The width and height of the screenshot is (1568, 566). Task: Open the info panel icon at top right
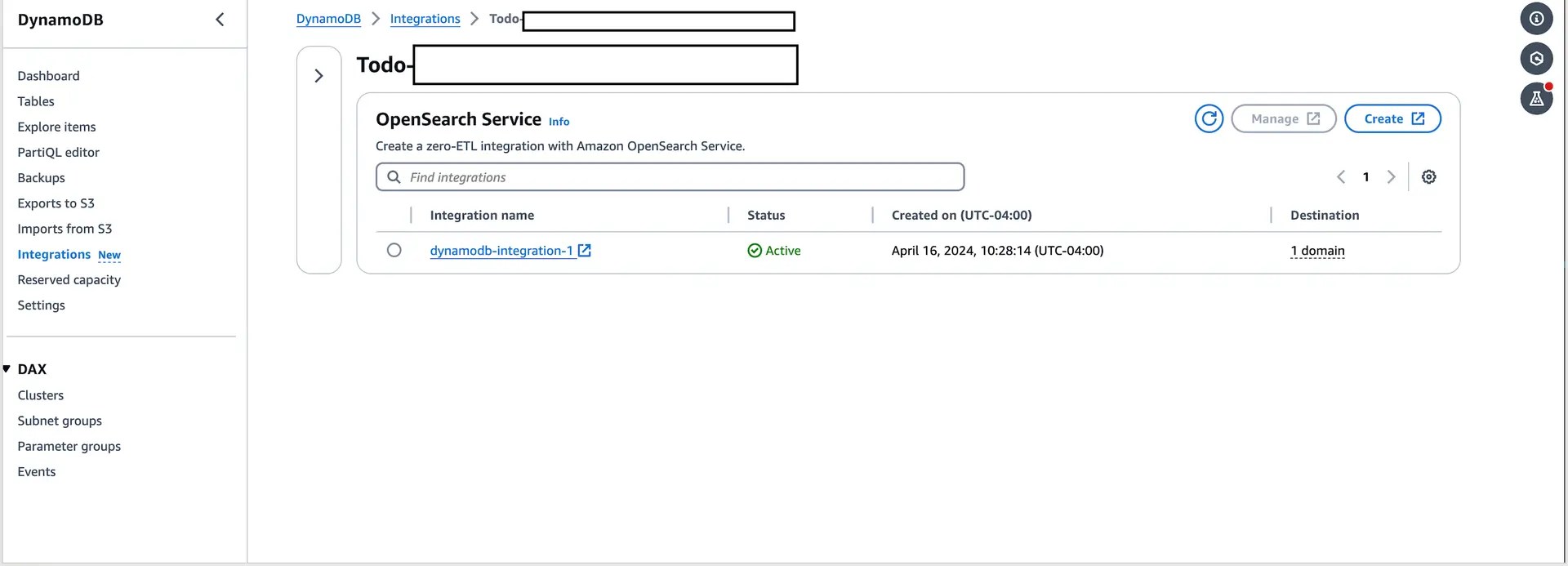(1536, 19)
